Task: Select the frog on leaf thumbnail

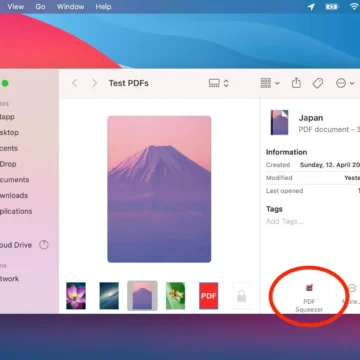Action: (175, 296)
